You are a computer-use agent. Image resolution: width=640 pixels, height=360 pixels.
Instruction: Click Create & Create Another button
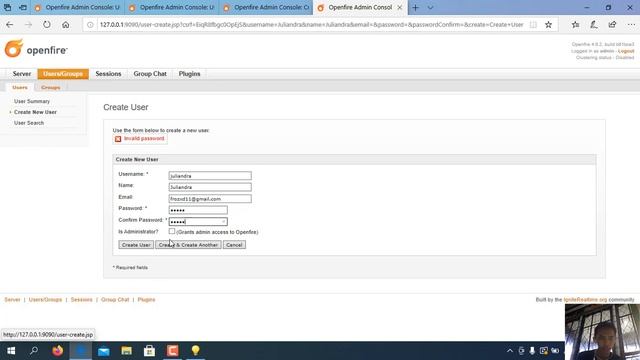coord(188,245)
